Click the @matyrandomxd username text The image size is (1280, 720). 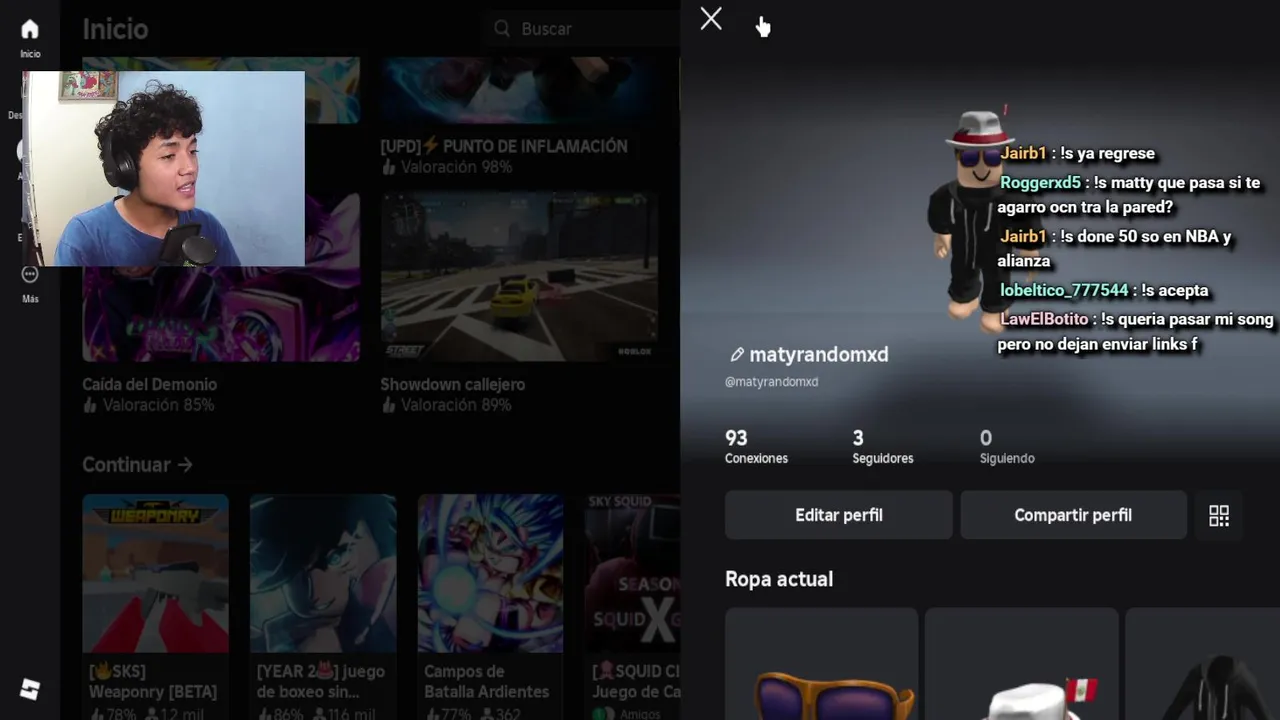[771, 382]
